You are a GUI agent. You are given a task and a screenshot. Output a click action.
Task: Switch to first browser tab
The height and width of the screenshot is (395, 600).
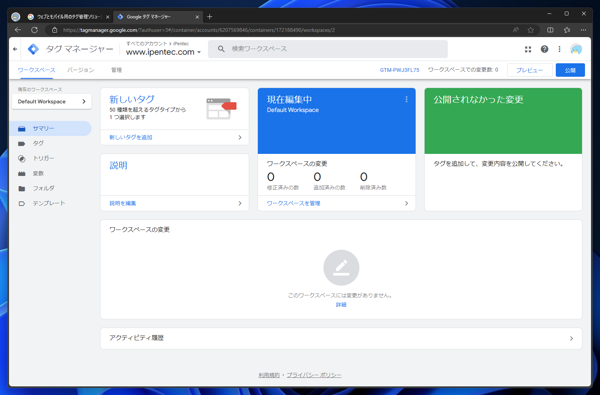point(68,17)
